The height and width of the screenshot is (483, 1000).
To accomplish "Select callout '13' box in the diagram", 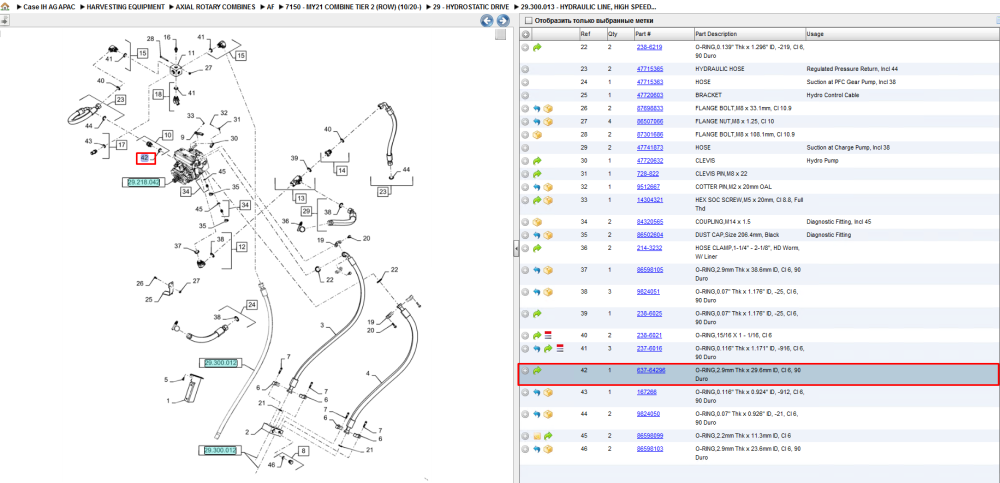I will tap(301, 198).
